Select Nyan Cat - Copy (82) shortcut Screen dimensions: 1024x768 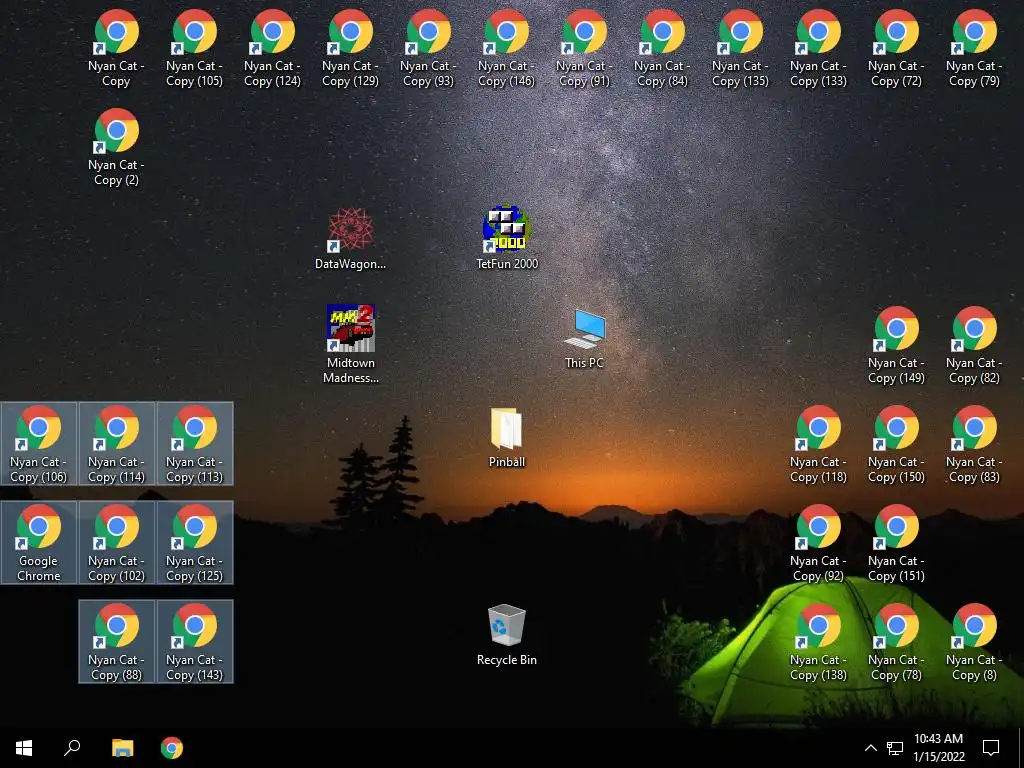click(974, 345)
